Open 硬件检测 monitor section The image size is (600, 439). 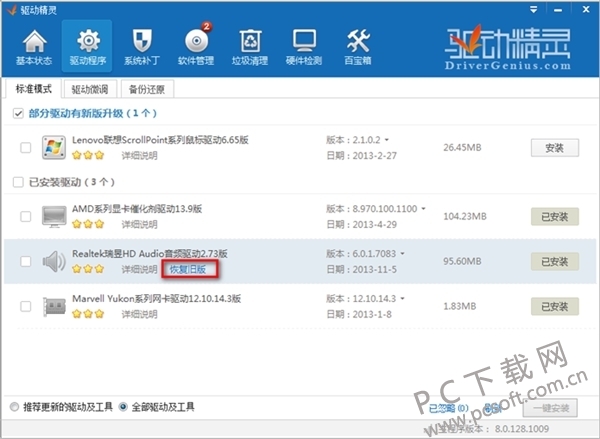304,47
